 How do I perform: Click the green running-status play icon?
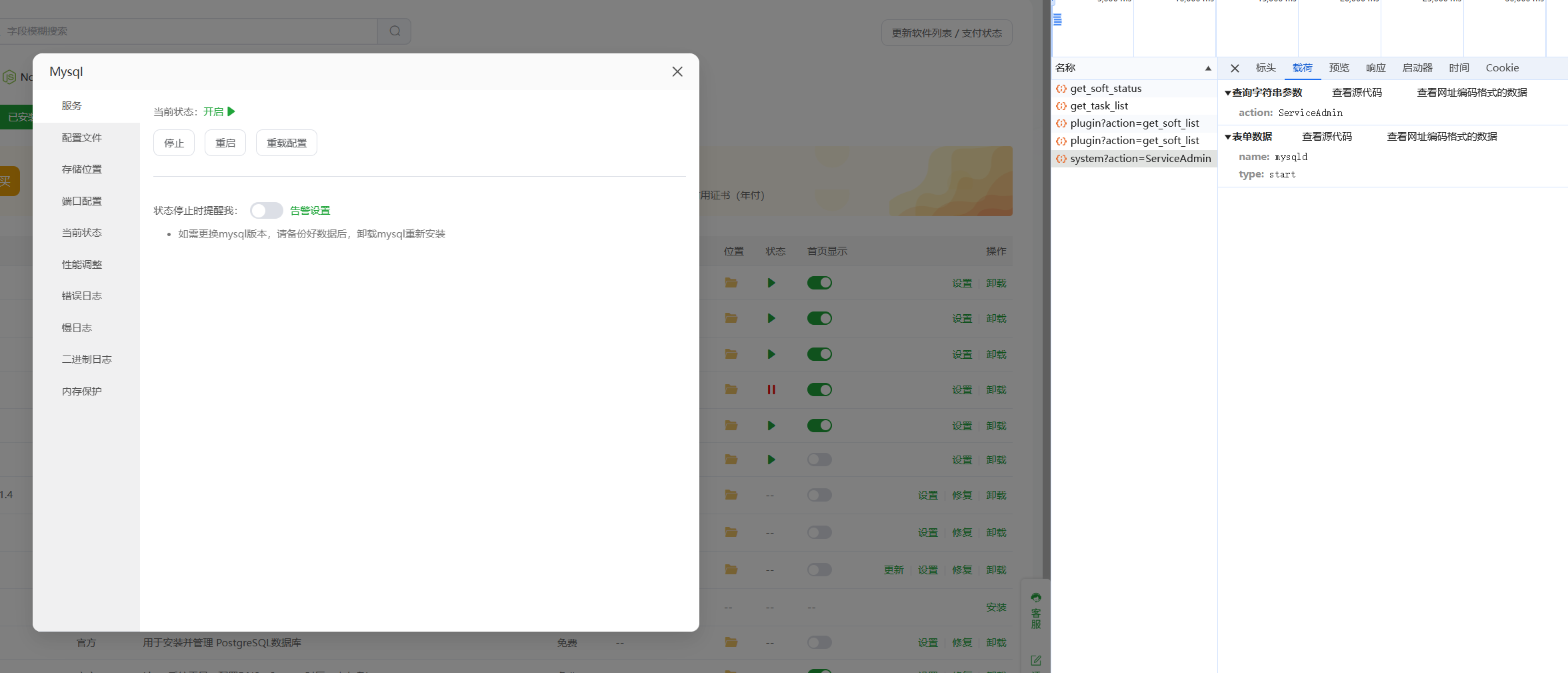[231, 111]
